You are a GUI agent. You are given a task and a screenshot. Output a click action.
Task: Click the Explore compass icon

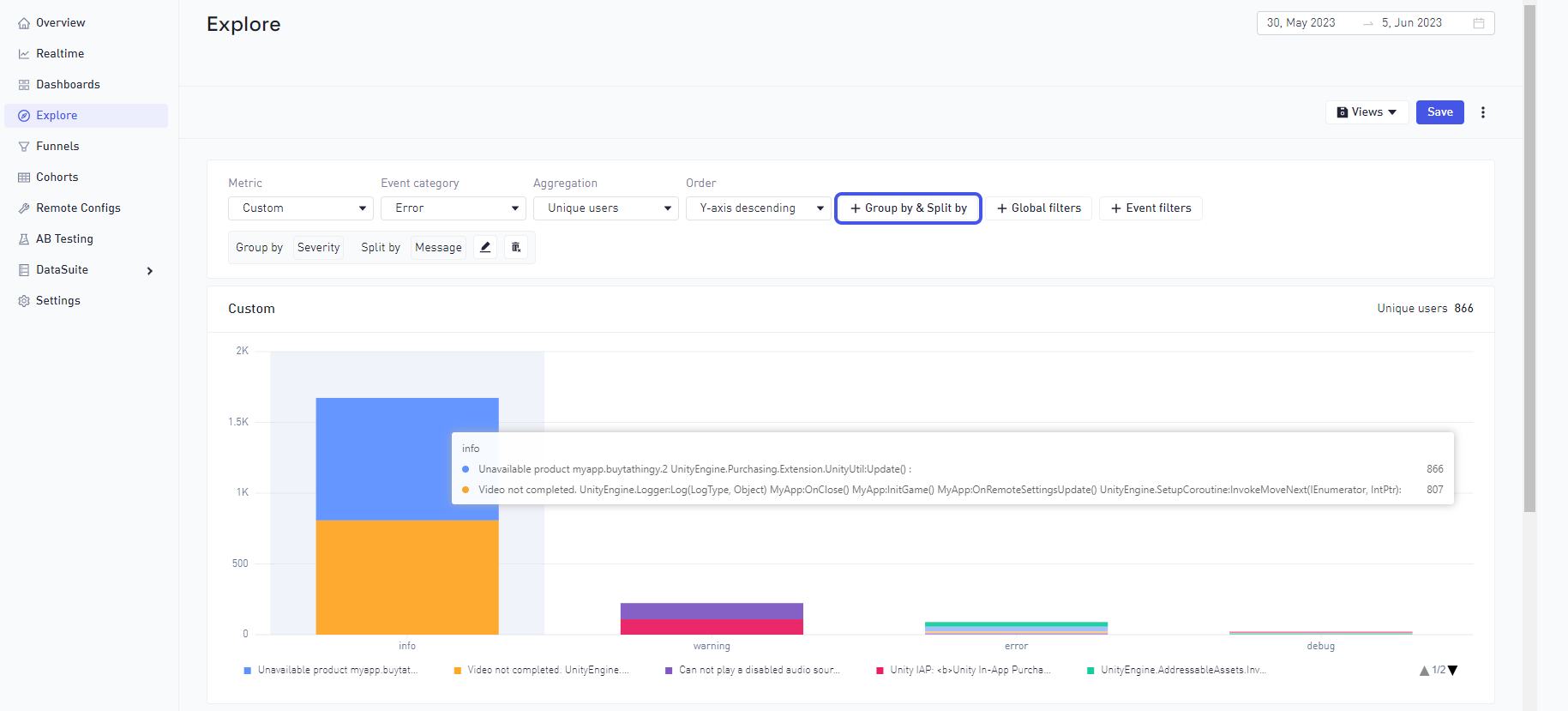coord(24,116)
